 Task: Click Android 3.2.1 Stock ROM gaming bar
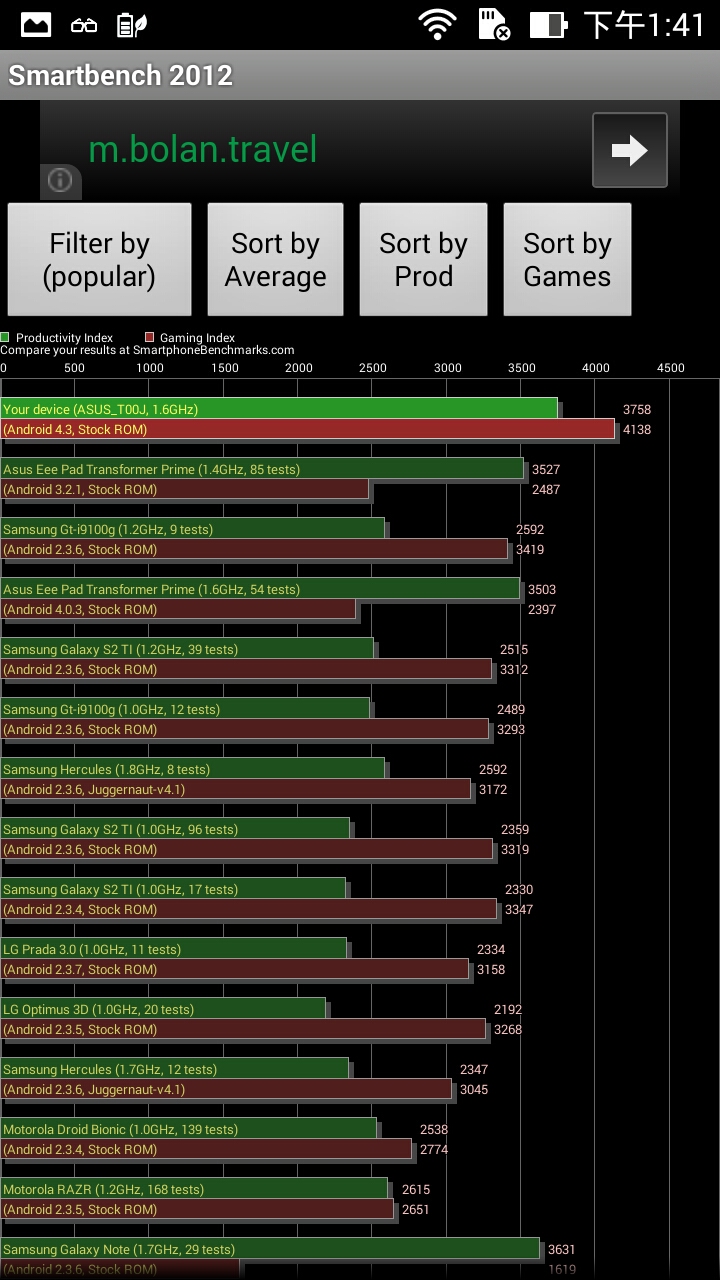(x=185, y=489)
